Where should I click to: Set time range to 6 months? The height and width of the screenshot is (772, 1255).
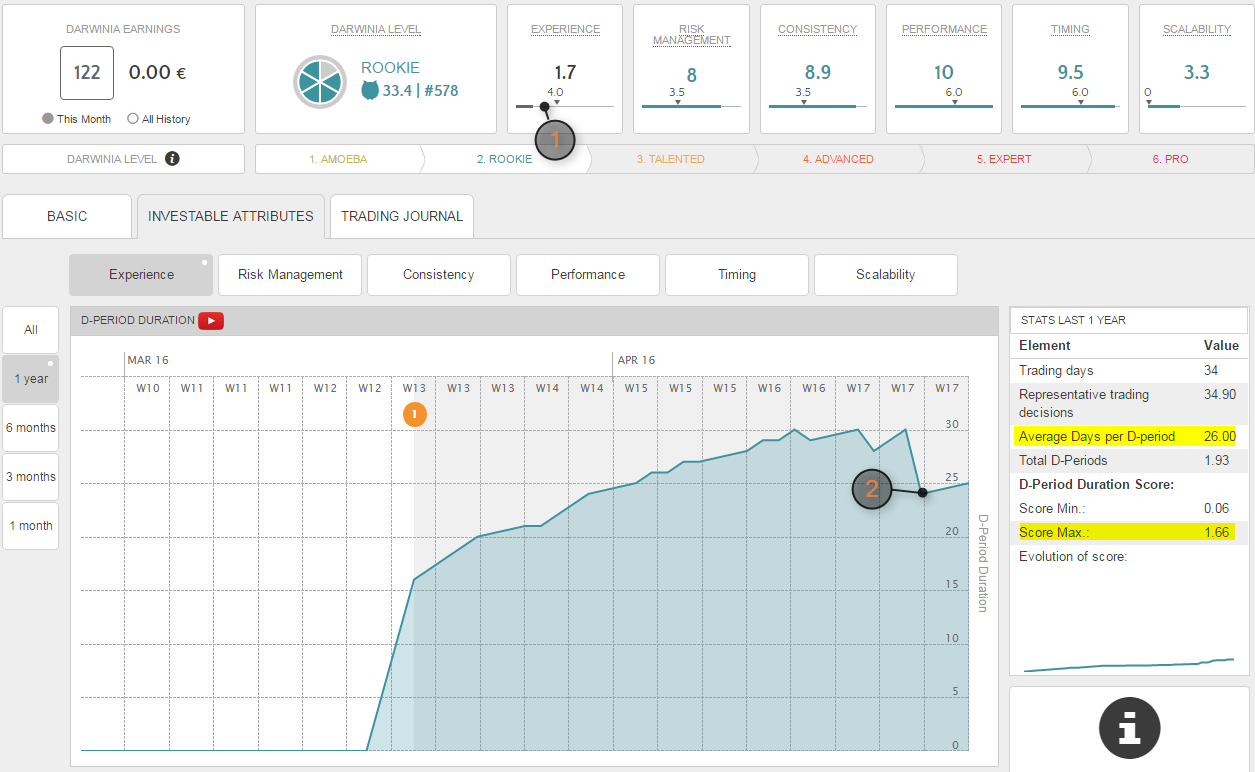tap(31, 428)
